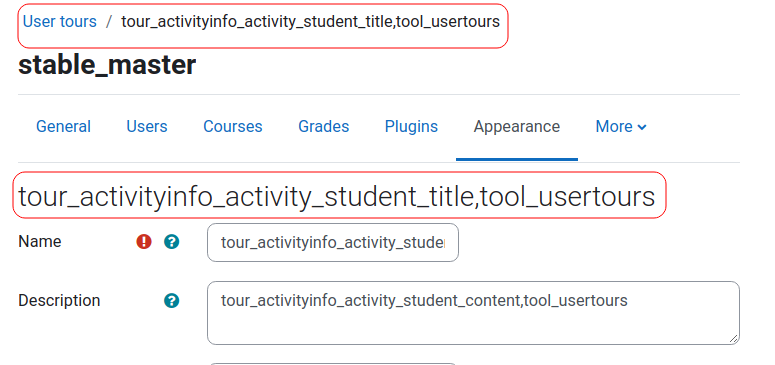Open the help icon next to Name

pos(172,242)
